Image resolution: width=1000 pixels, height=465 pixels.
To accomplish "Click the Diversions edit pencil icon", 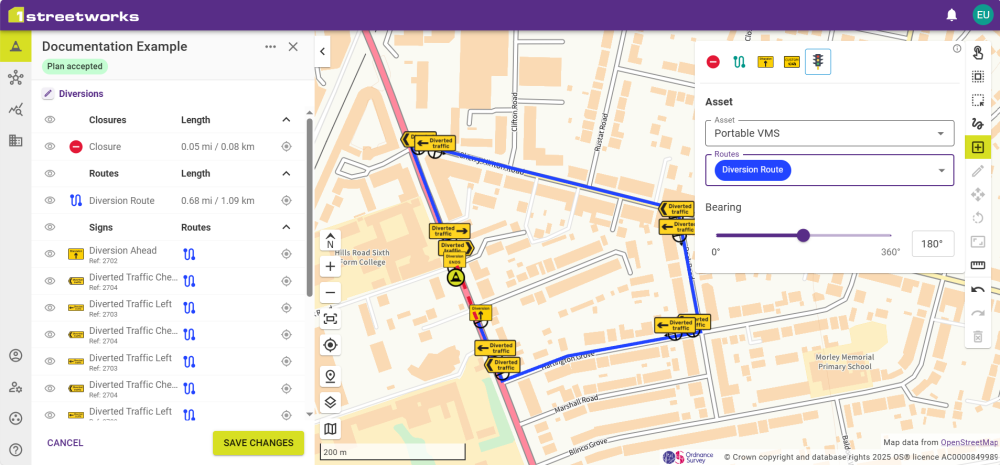I will (x=48, y=94).
